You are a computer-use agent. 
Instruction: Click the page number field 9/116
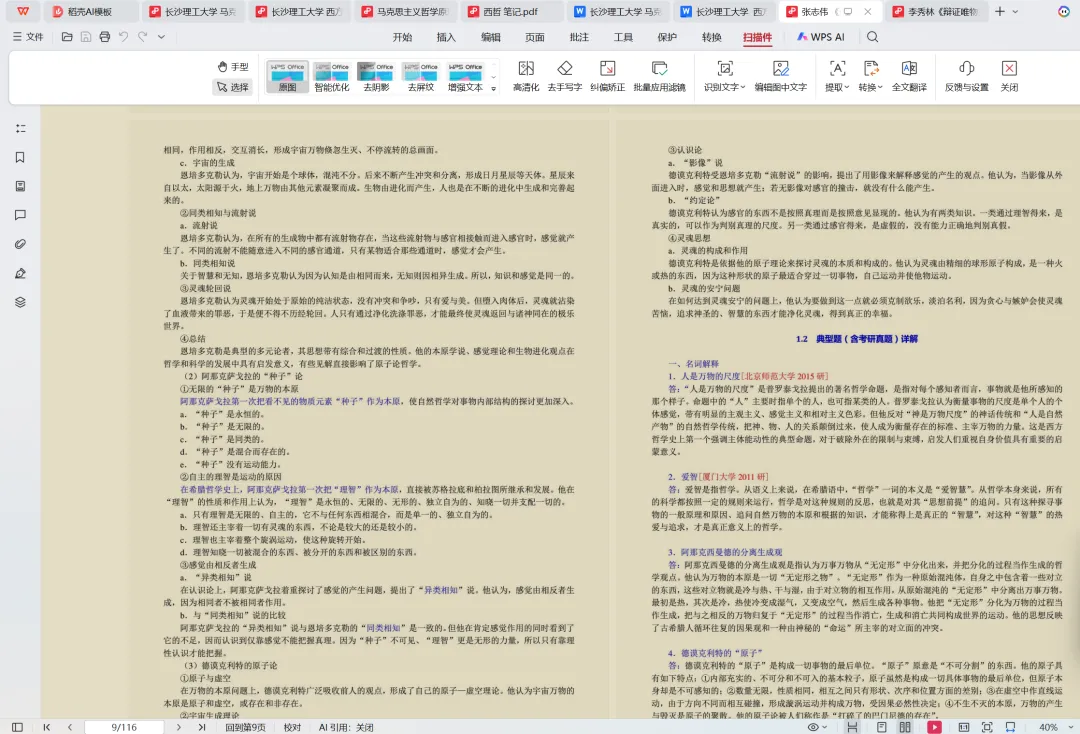coord(124,727)
